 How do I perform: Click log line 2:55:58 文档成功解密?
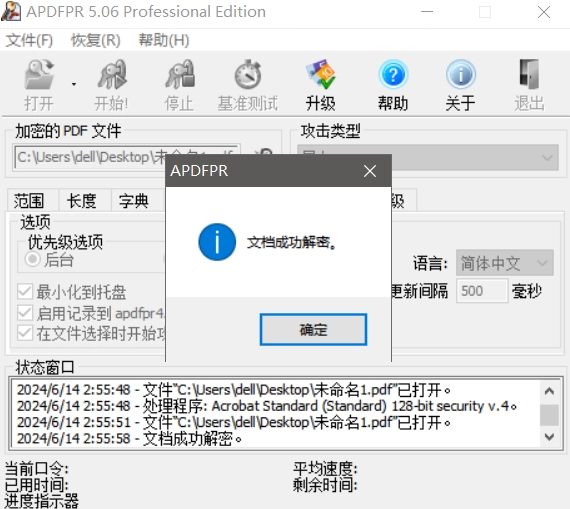129,439
